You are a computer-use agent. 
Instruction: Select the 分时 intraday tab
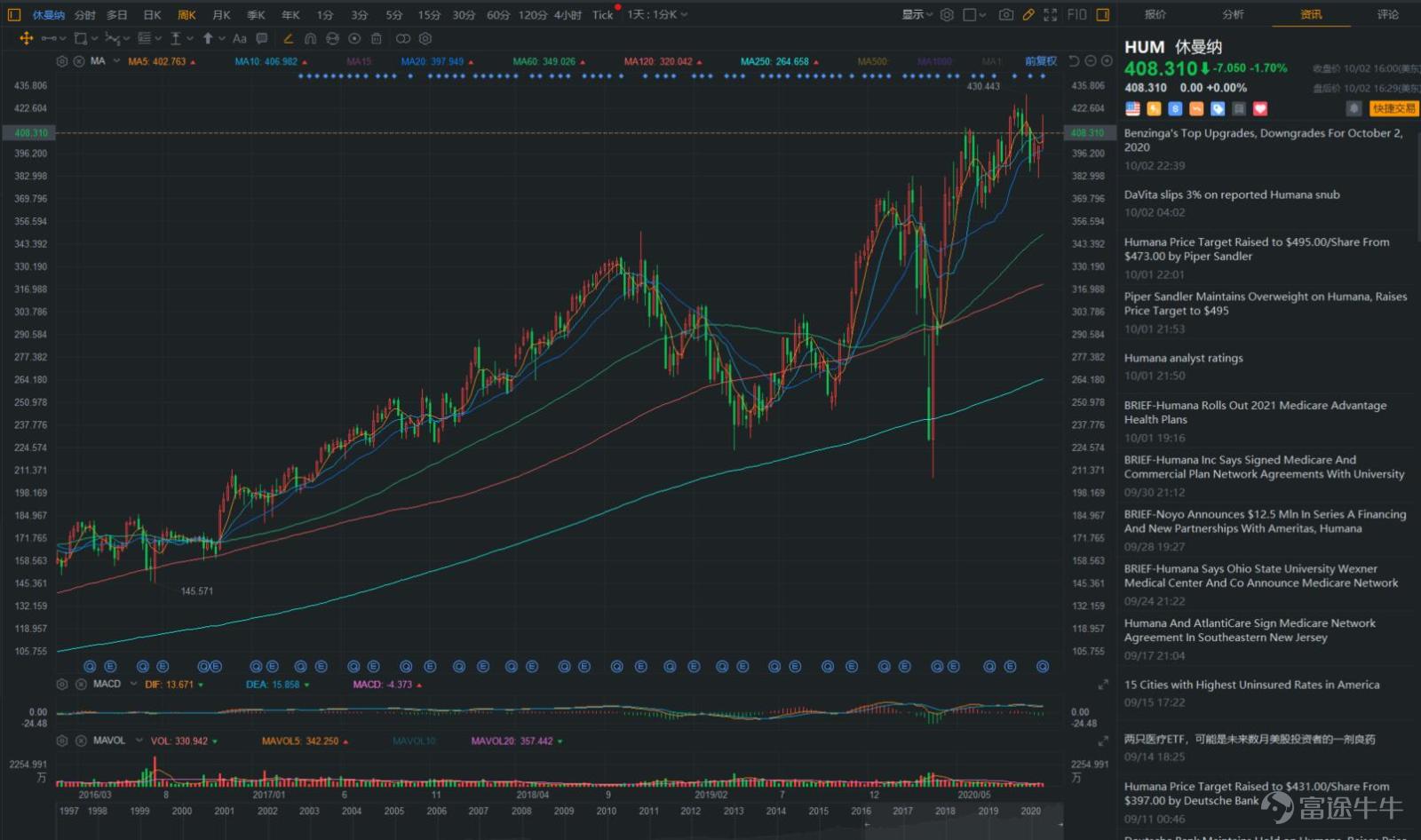point(84,14)
